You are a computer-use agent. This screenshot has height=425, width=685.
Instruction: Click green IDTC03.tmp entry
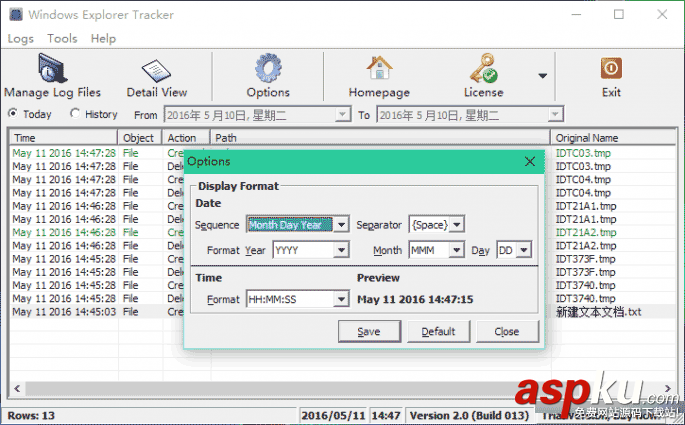pos(583,153)
